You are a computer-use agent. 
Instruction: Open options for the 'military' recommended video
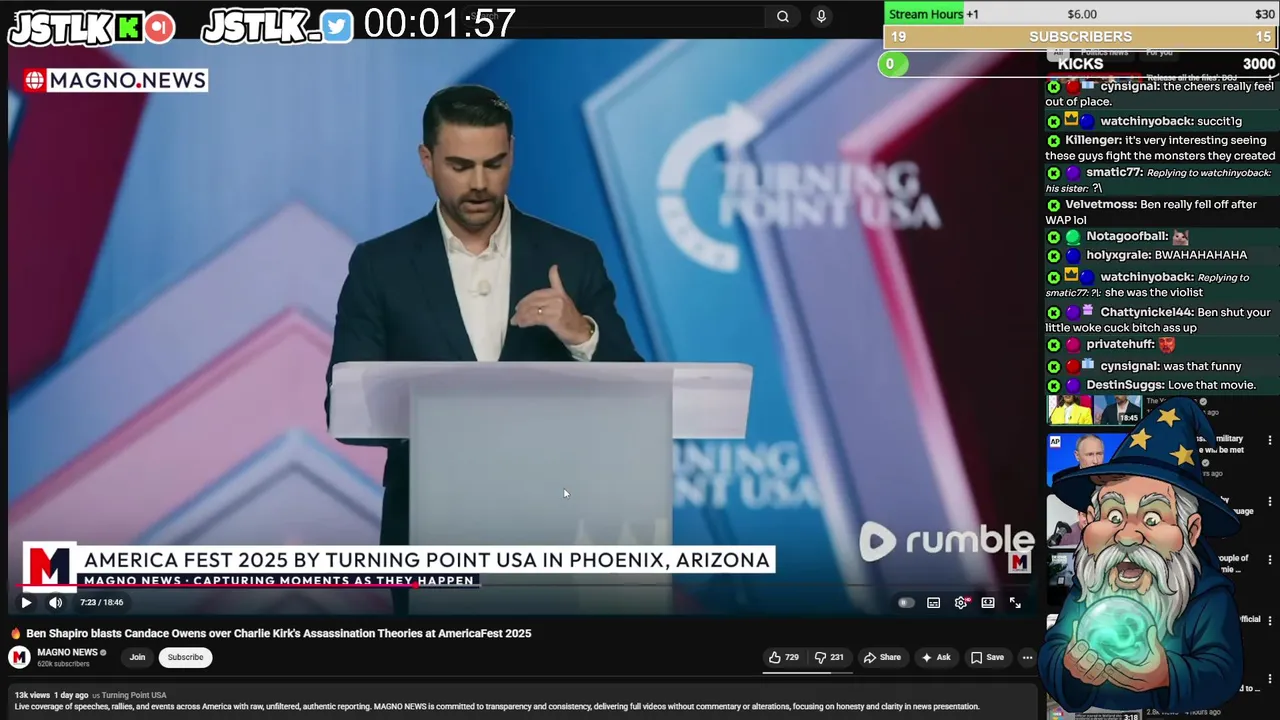[x=1270, y=440]
